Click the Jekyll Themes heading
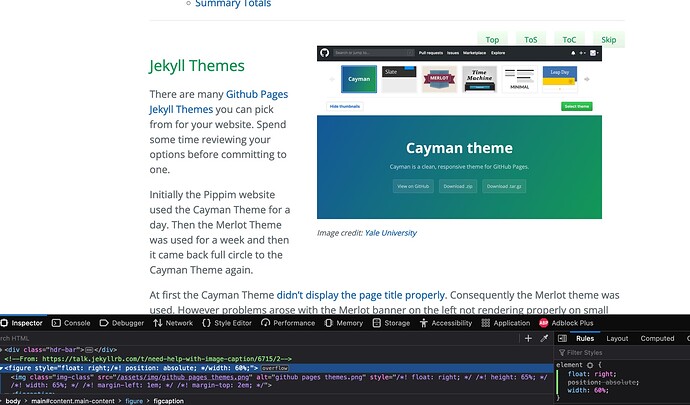690x405 pixels. [197, 66]
